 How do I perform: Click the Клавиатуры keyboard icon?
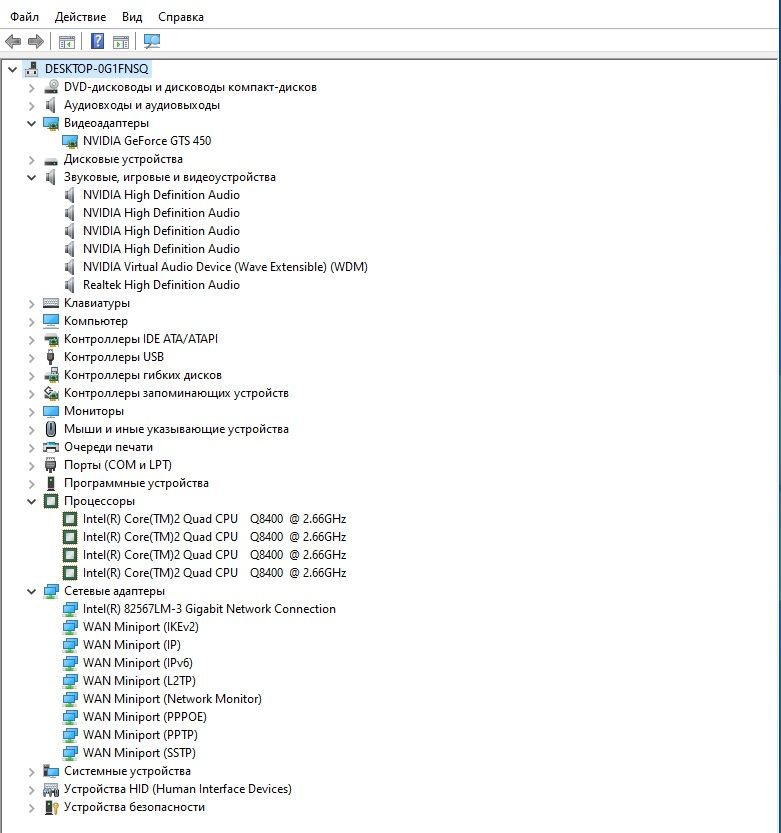[x=51, y=303]
